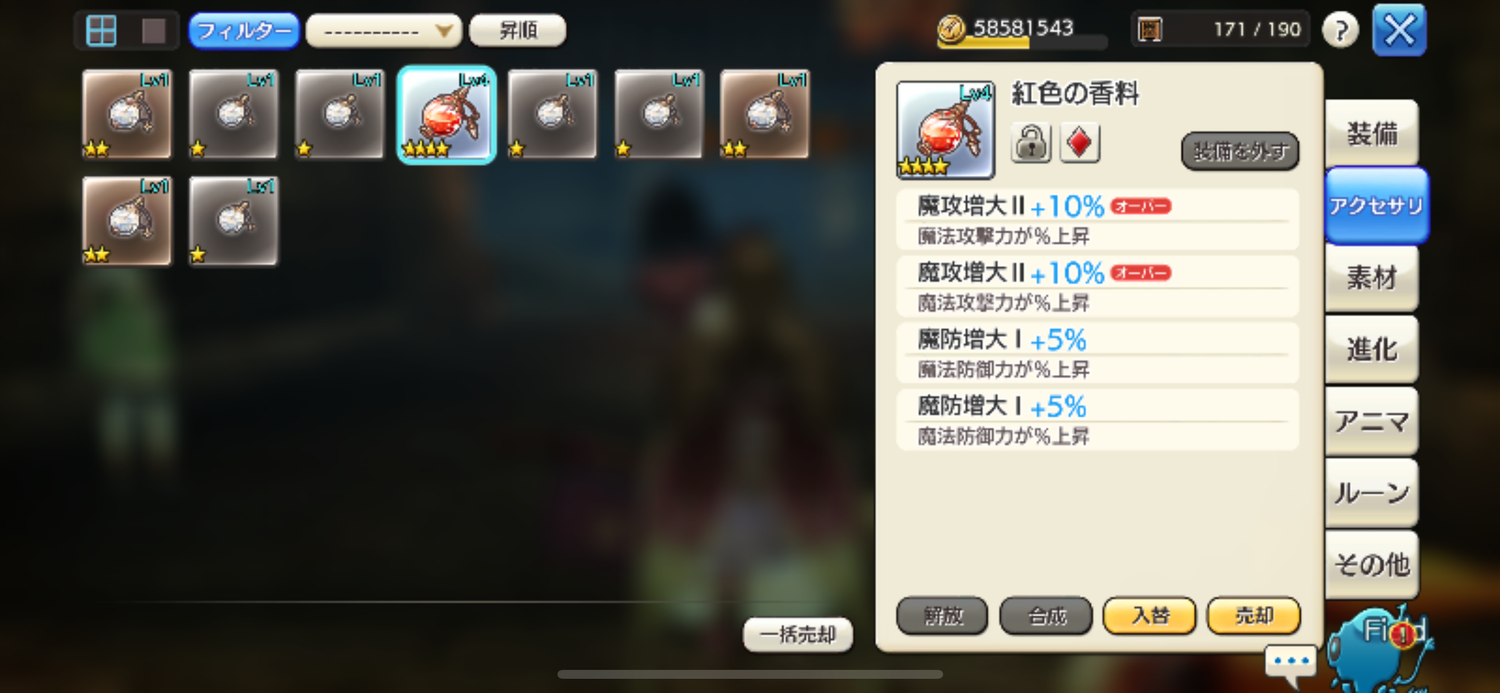Viewport: 1500px width, 693px height.
Task: Tap the red diamond icon
Action: [x=1080, y=143]
